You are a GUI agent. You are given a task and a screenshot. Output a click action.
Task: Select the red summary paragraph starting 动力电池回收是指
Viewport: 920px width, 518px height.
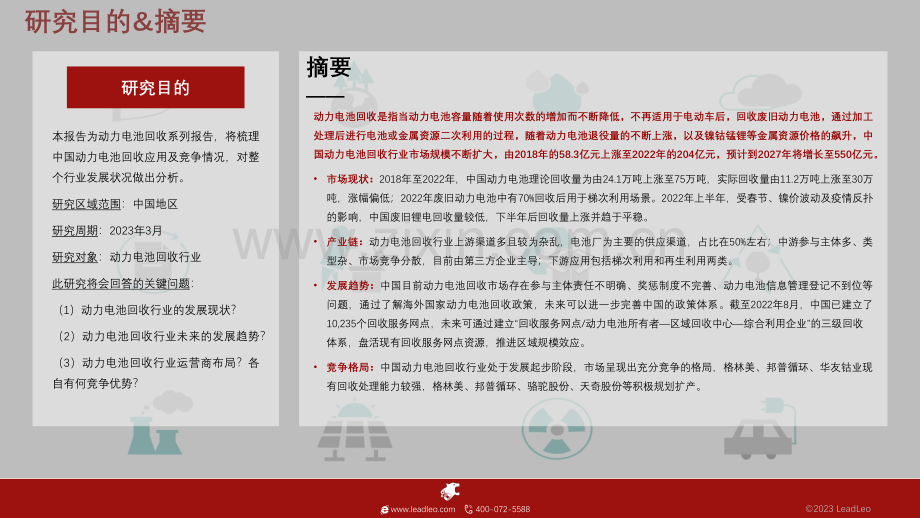pyautogui.click(x=596, y=136)
